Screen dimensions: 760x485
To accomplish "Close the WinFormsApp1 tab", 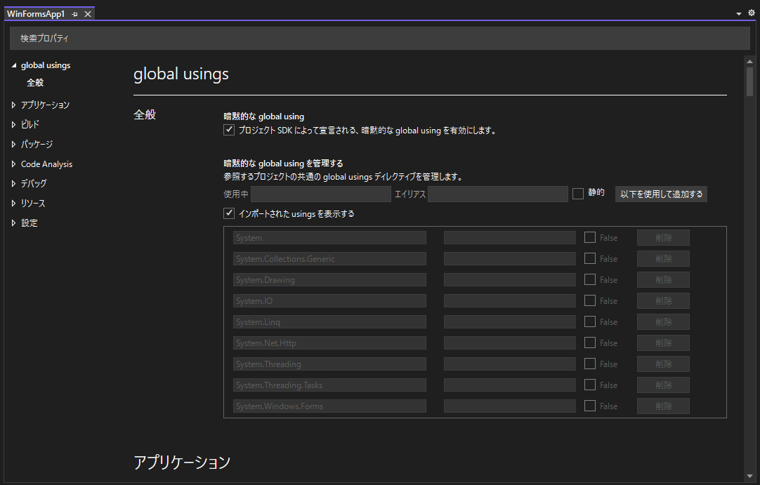I will [x=88, y=14].
